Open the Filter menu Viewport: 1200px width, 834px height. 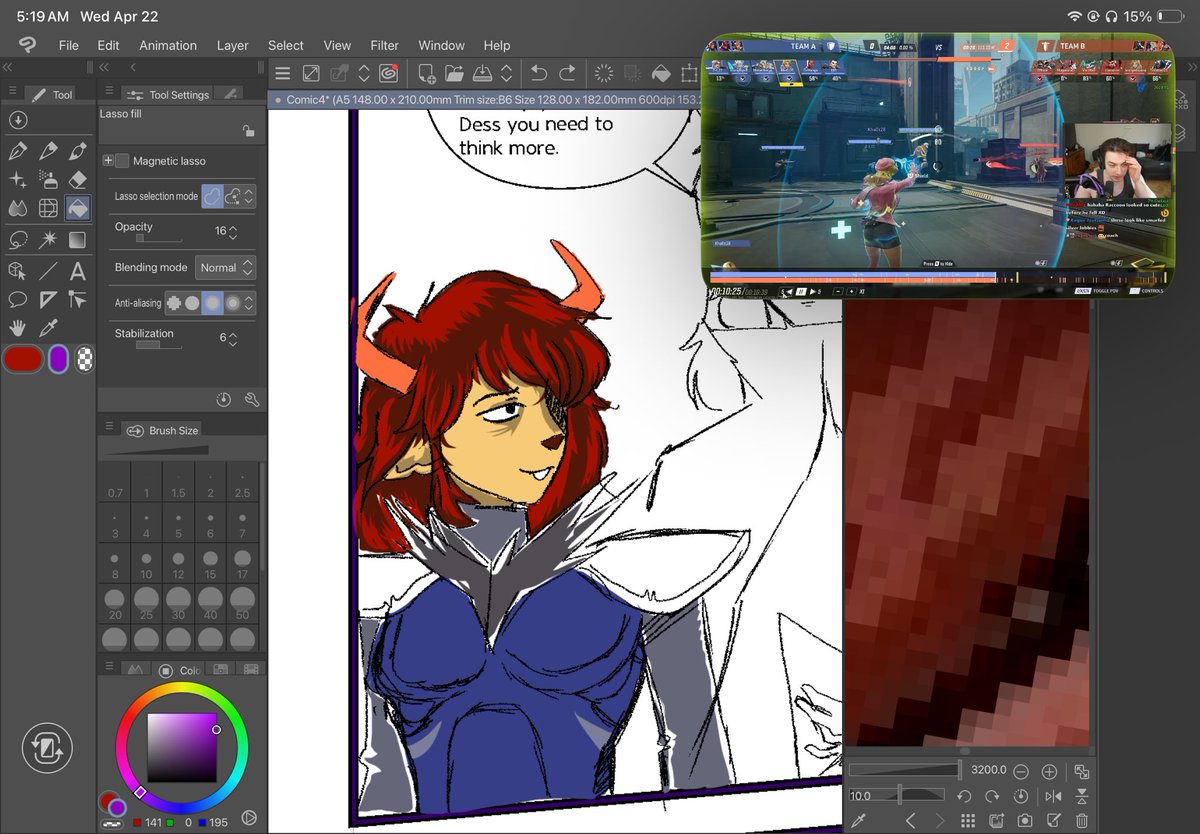(384, 45)
